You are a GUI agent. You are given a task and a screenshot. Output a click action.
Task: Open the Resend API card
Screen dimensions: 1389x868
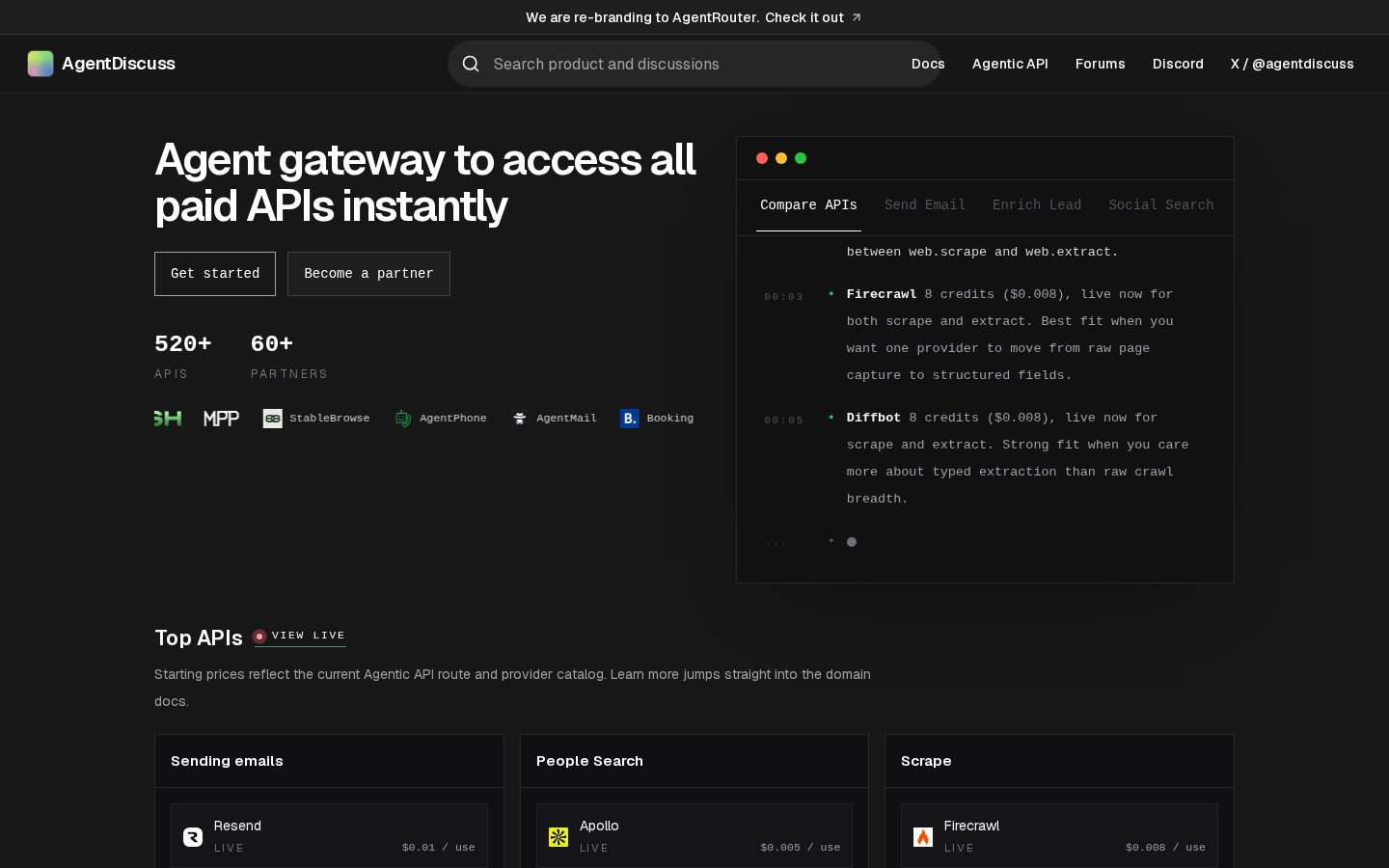(x=329, y=836)
